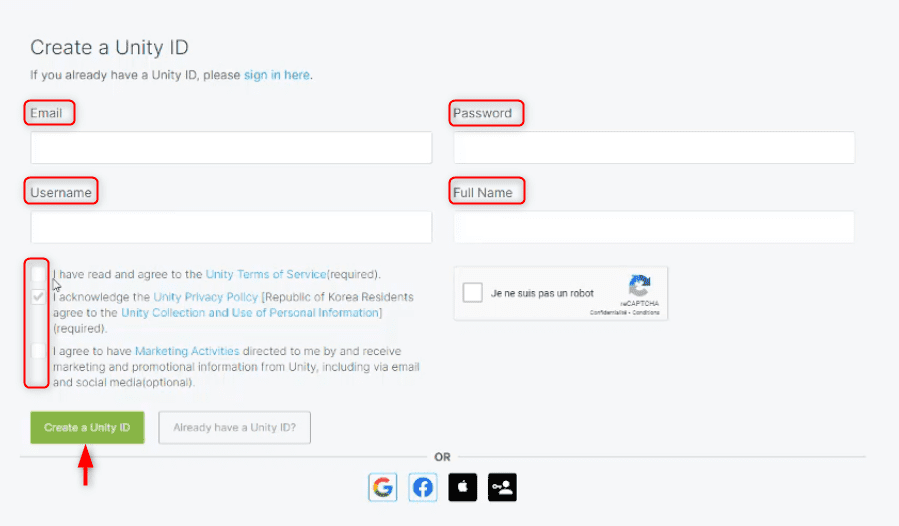Check the Unity Terms of Service agreement box
This screenshot has width=899, height=526.
click(x=38, y=274)
